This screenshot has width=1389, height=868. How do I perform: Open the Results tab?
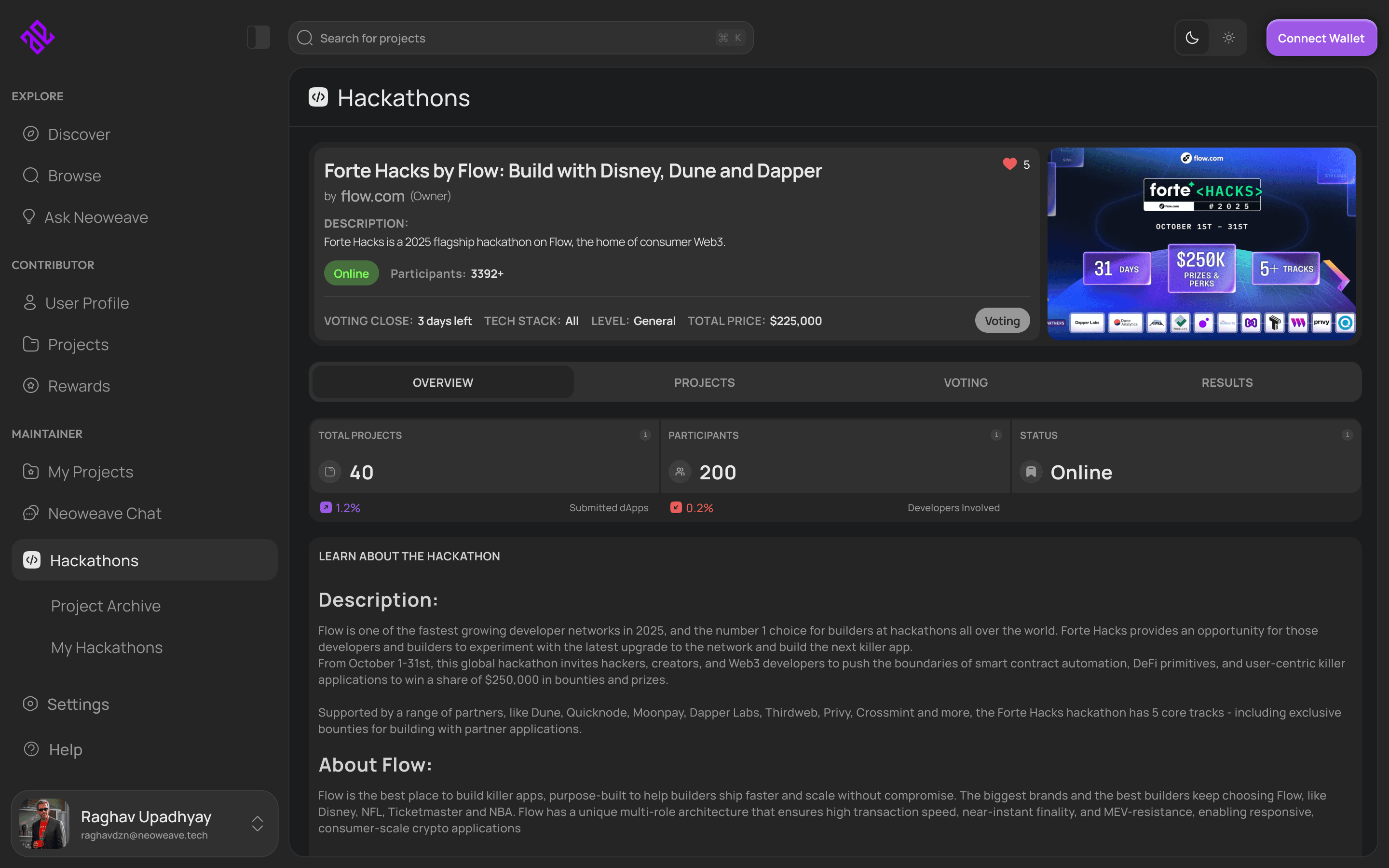pyautogui.click(x=1226, y=382)
